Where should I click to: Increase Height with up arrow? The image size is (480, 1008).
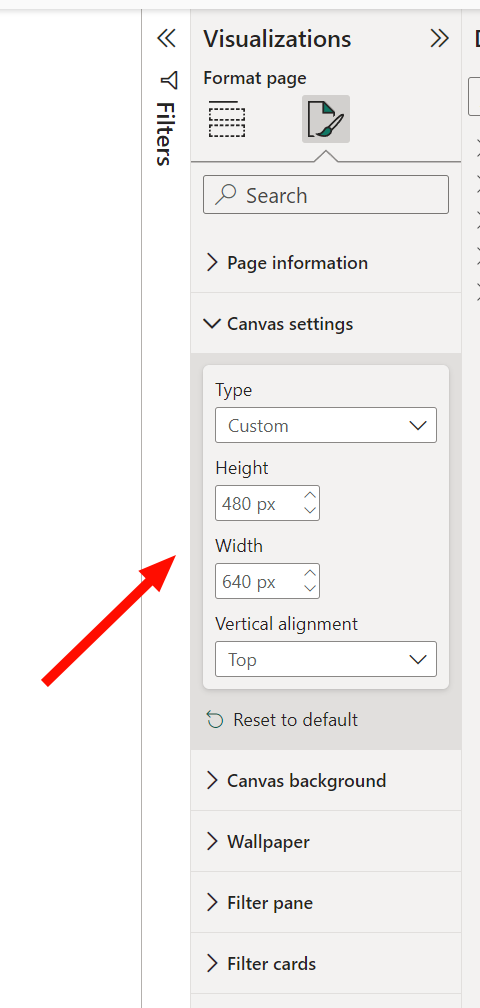coord(310,496)
